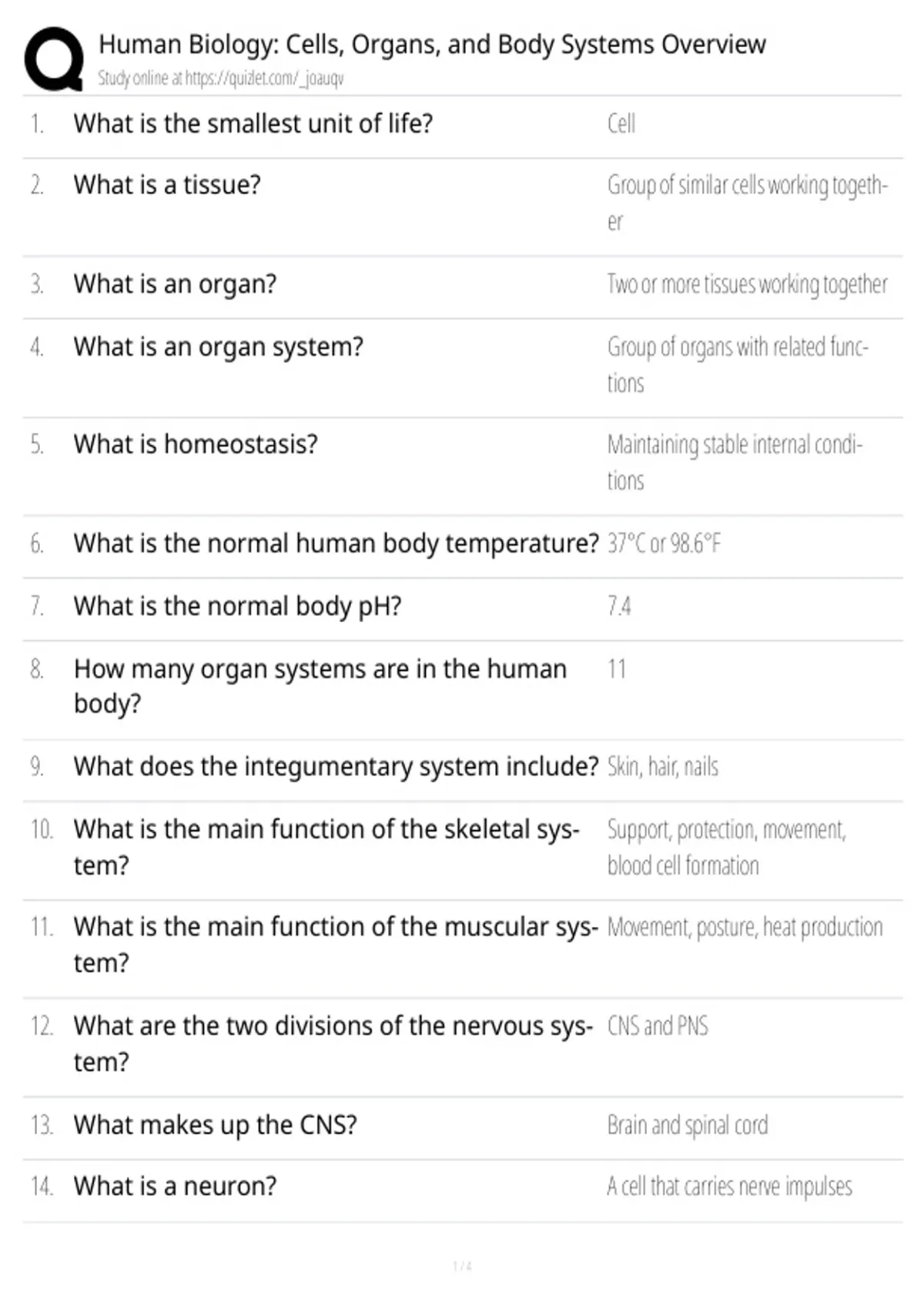Viewport: 924px width, 1309px height.
Task: Select question What makes up the CNS
Action: [x=216, y=1125]
